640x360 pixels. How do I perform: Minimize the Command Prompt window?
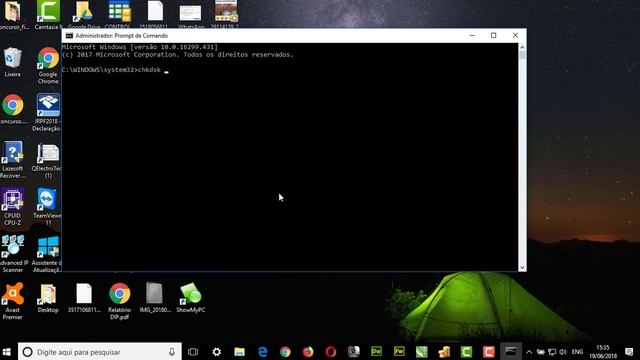[x=472, y=36]
